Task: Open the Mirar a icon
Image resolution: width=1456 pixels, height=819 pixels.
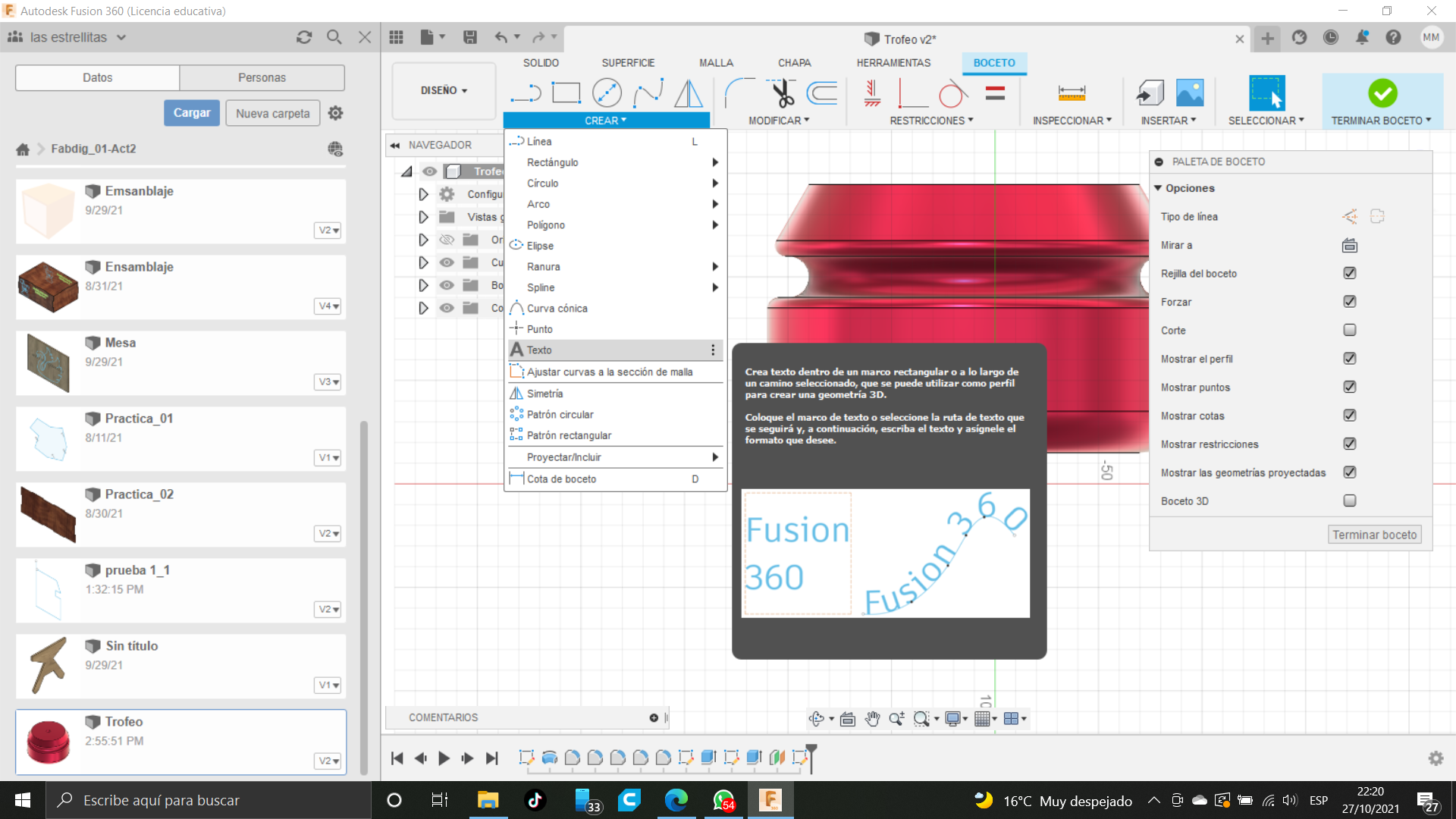Action: (1349, 245)
